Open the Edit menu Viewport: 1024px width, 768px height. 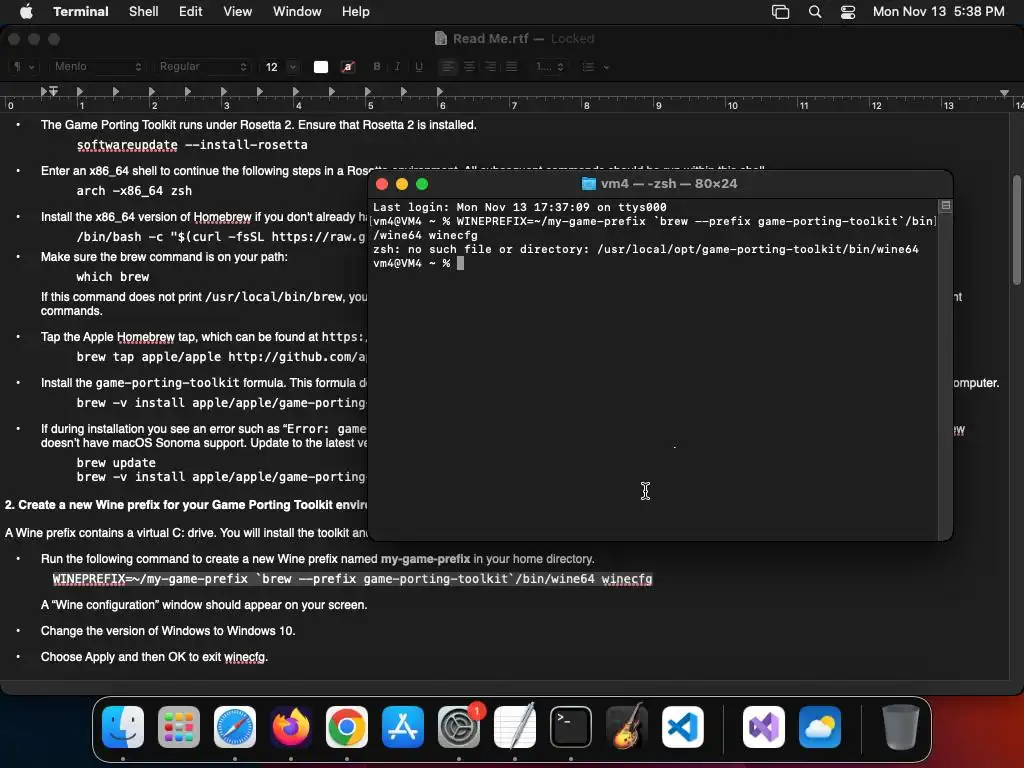tap(191, 11)
